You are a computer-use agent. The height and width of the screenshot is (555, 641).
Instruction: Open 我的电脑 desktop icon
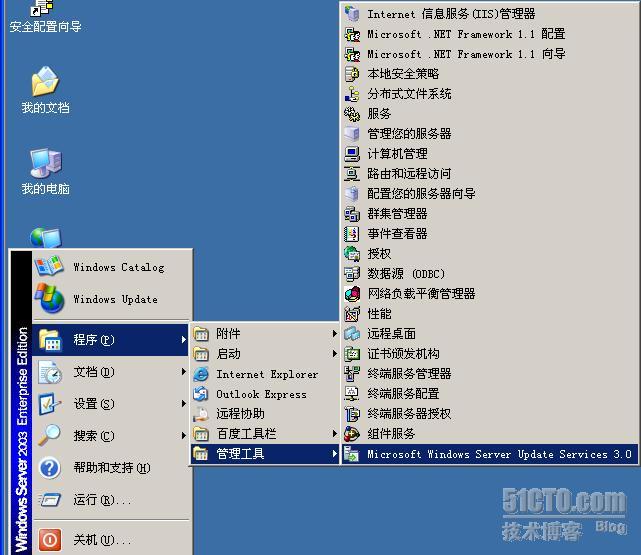coord(45,163)
